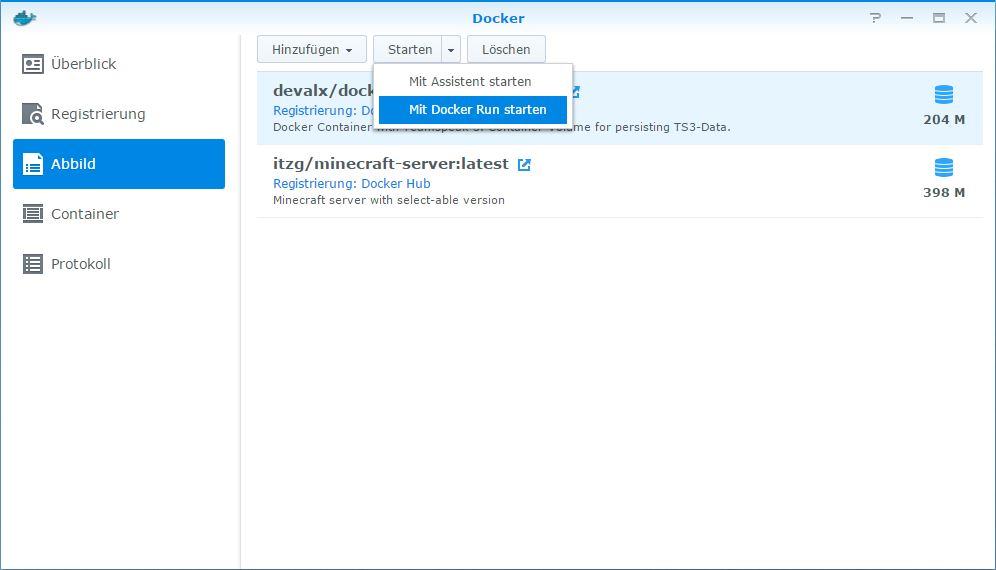Click the Überblick sidebar icon

click(x=32, y=64)
